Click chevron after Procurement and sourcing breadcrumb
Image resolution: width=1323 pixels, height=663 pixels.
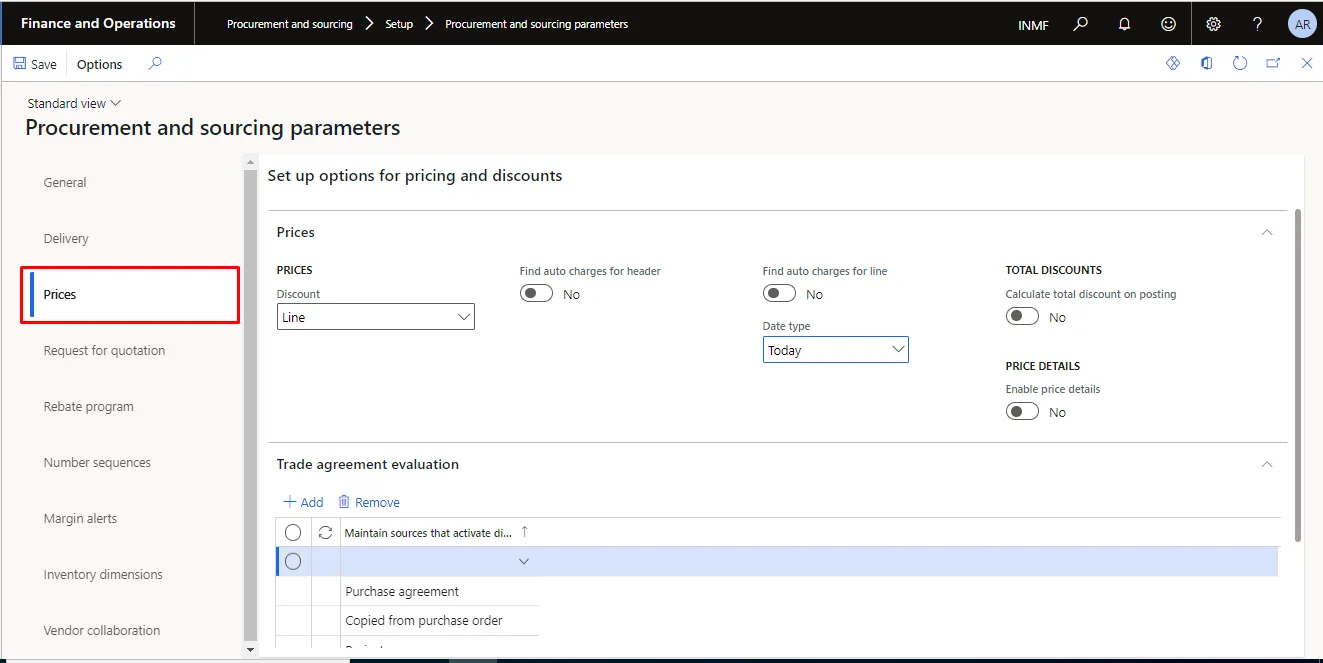tap(369, 23)
